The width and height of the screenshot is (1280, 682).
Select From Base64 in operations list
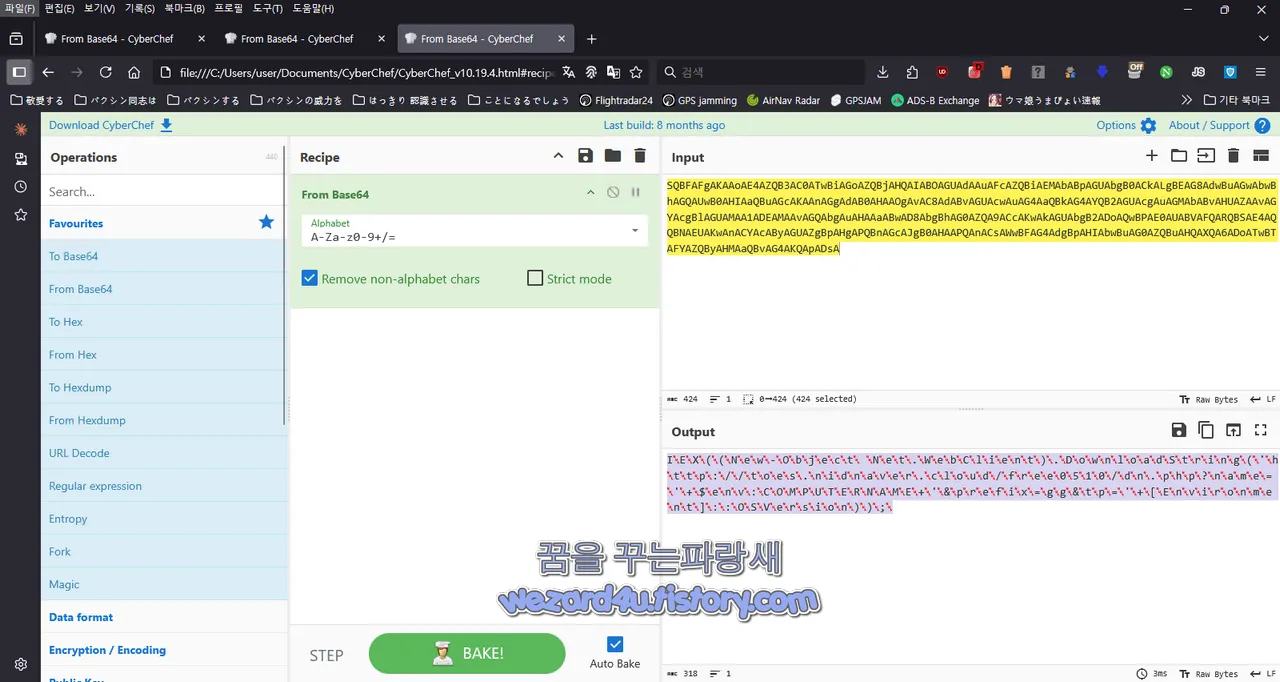coord(163,289)
